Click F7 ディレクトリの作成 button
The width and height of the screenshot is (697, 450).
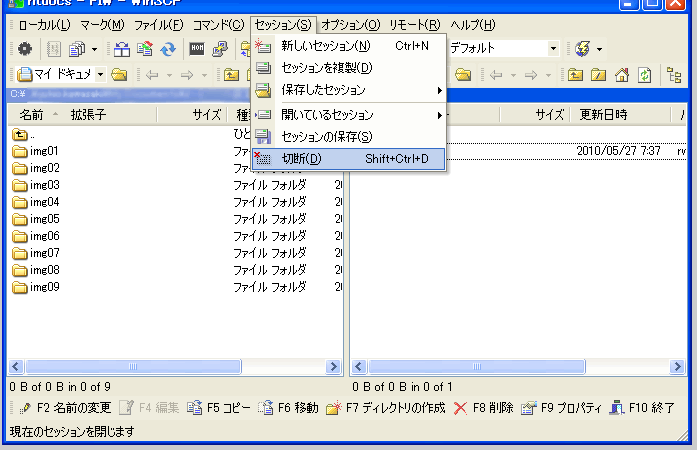[385, 408]
